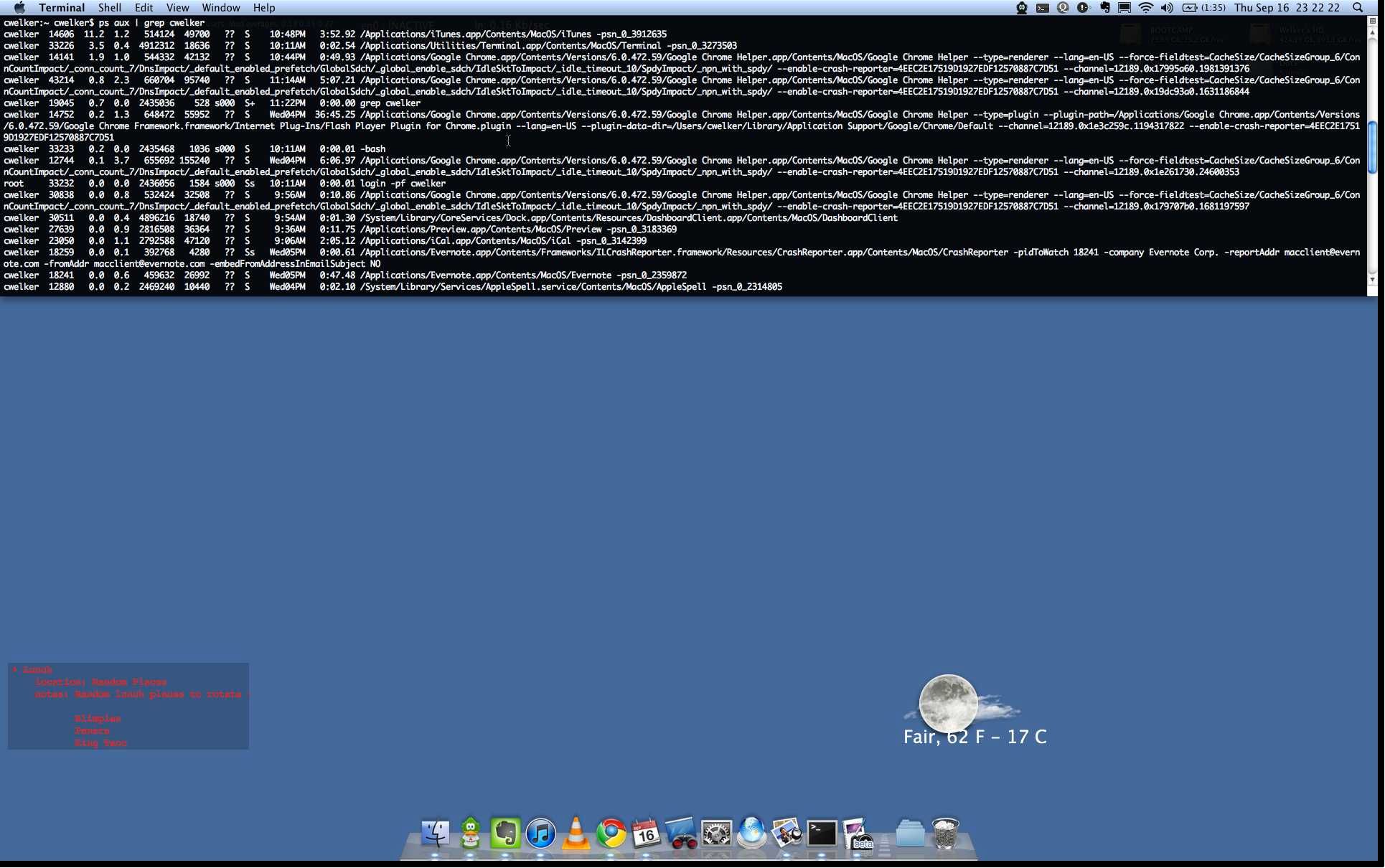Launch Evernote from the dock

(505, 834)
